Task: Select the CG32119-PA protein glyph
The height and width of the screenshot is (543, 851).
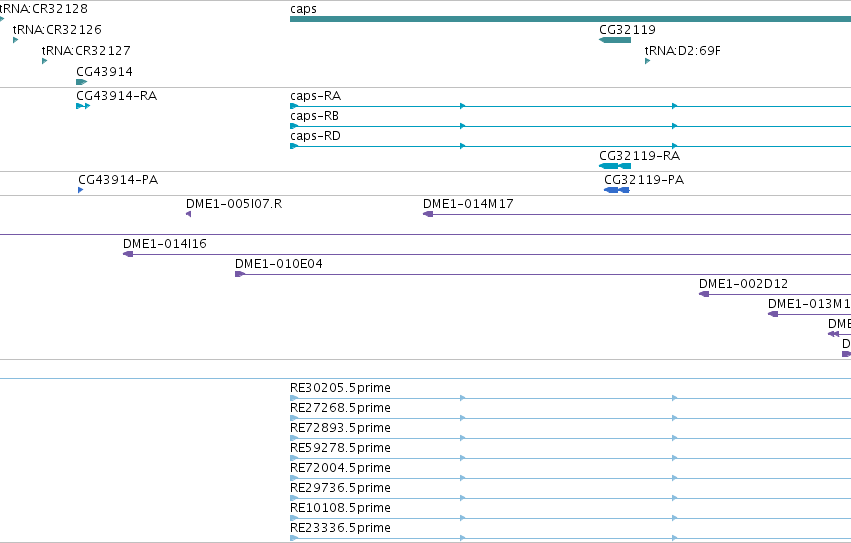Action: [617, 190]
